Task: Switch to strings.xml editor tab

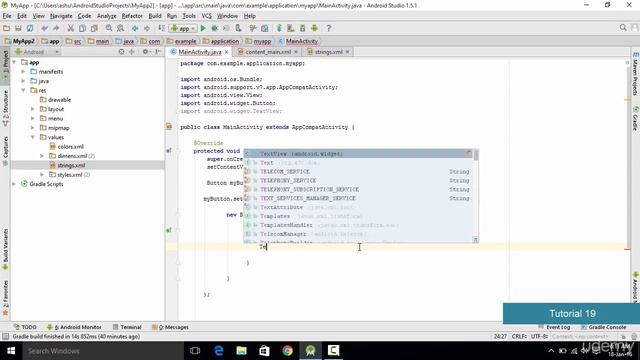Action: (328, 52)
